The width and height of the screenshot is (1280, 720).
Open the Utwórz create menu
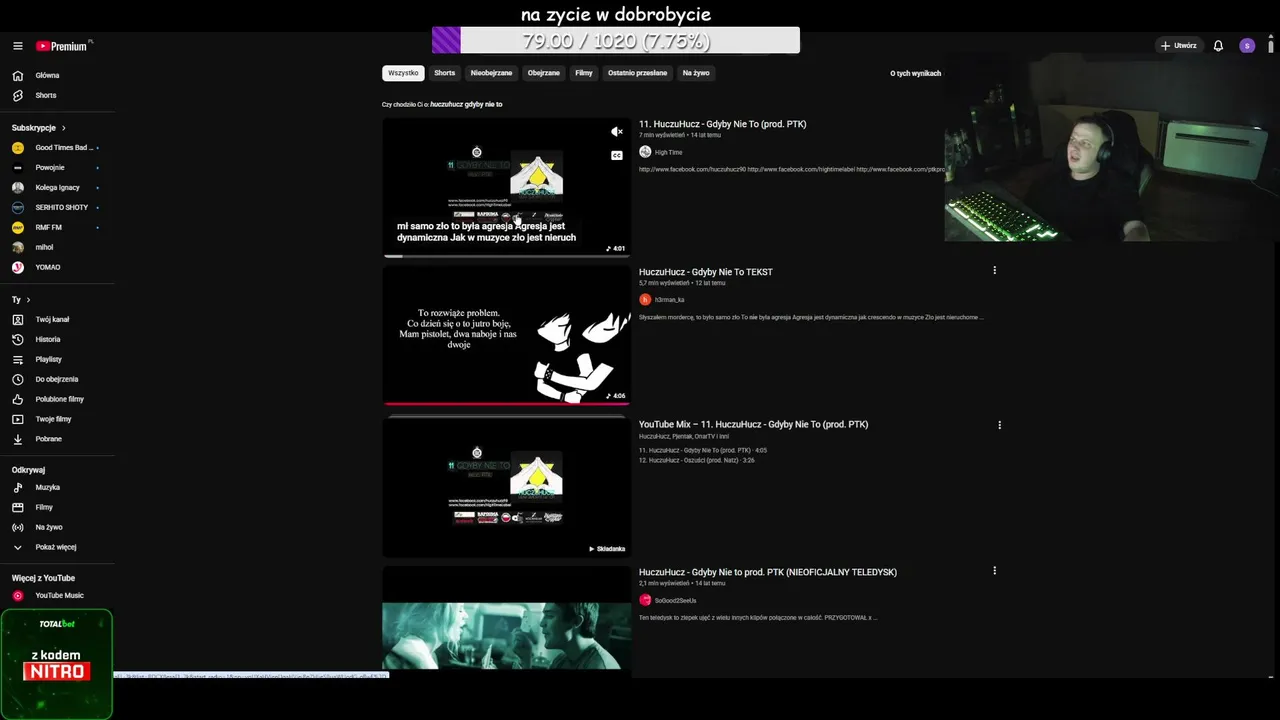point(1178,46)
